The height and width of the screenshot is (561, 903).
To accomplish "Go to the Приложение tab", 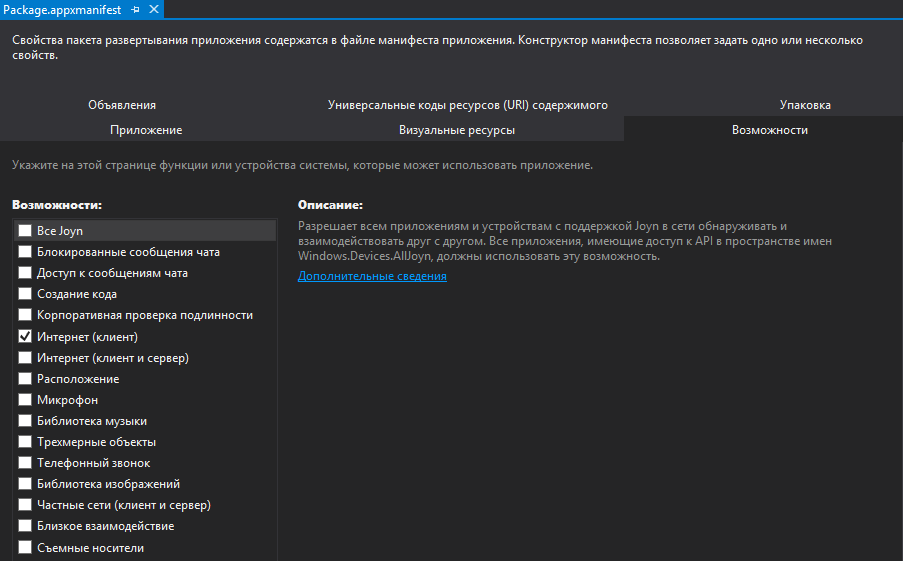I will point(146,130).
